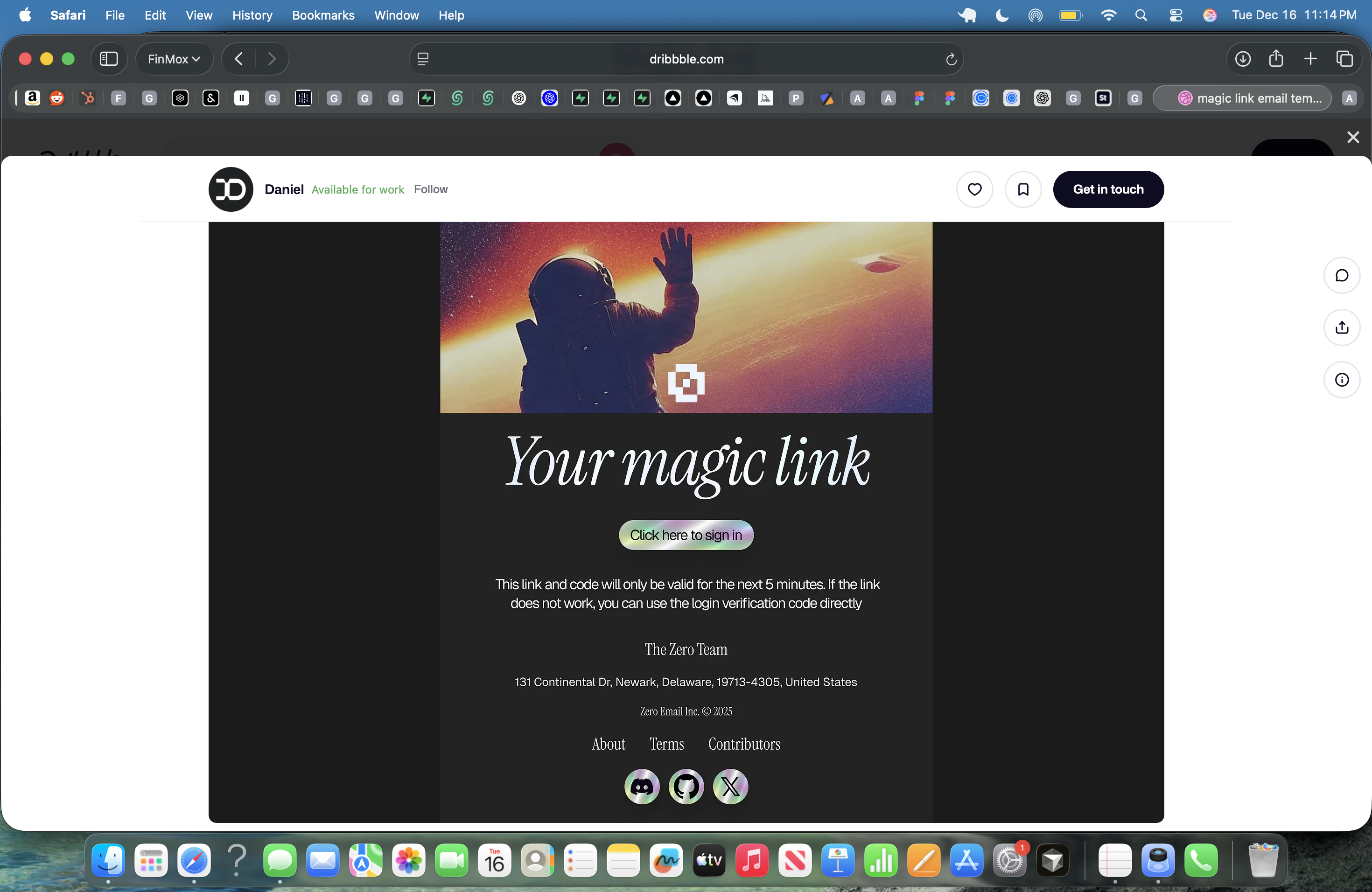Follow Daniel via Follow link

430,189
